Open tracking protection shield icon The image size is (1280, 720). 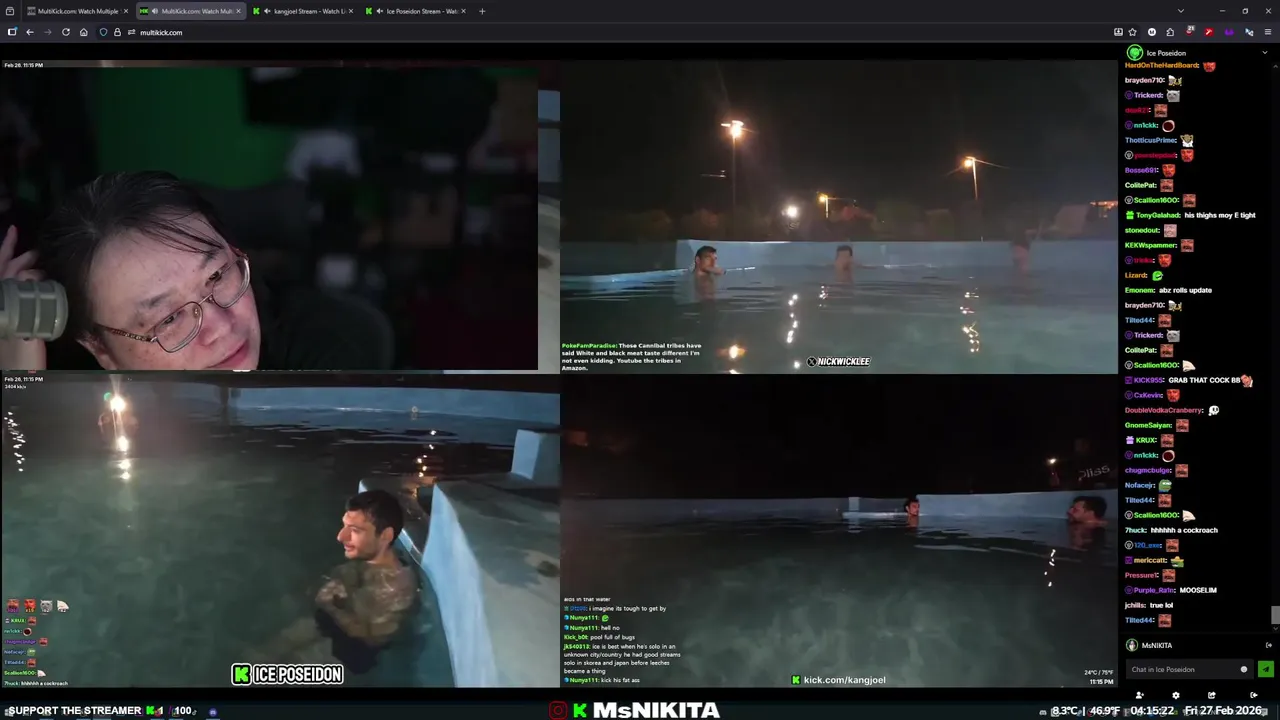coord(103,32)
